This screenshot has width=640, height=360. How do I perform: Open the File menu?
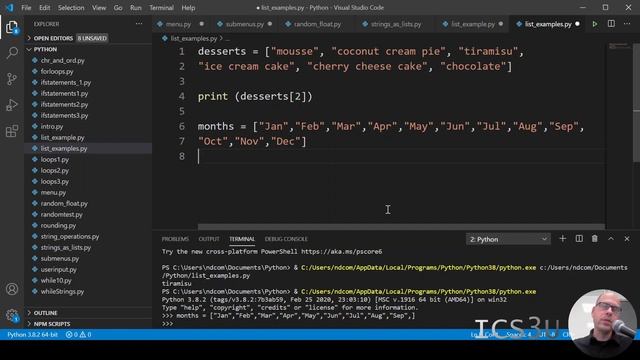[x=26, y=8]
